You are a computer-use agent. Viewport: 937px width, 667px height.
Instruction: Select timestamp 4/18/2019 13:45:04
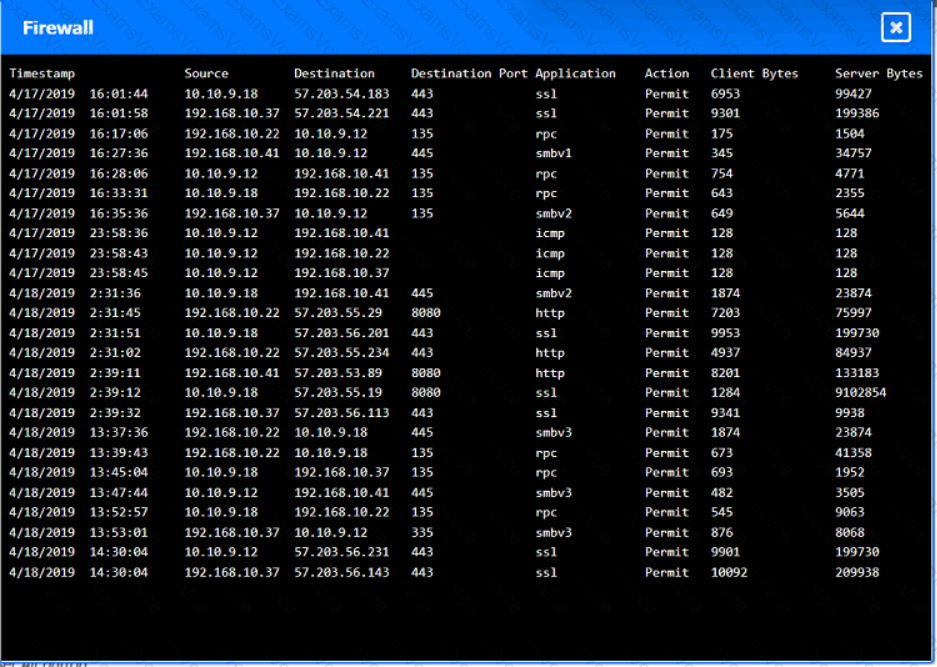tap(78, 473)
